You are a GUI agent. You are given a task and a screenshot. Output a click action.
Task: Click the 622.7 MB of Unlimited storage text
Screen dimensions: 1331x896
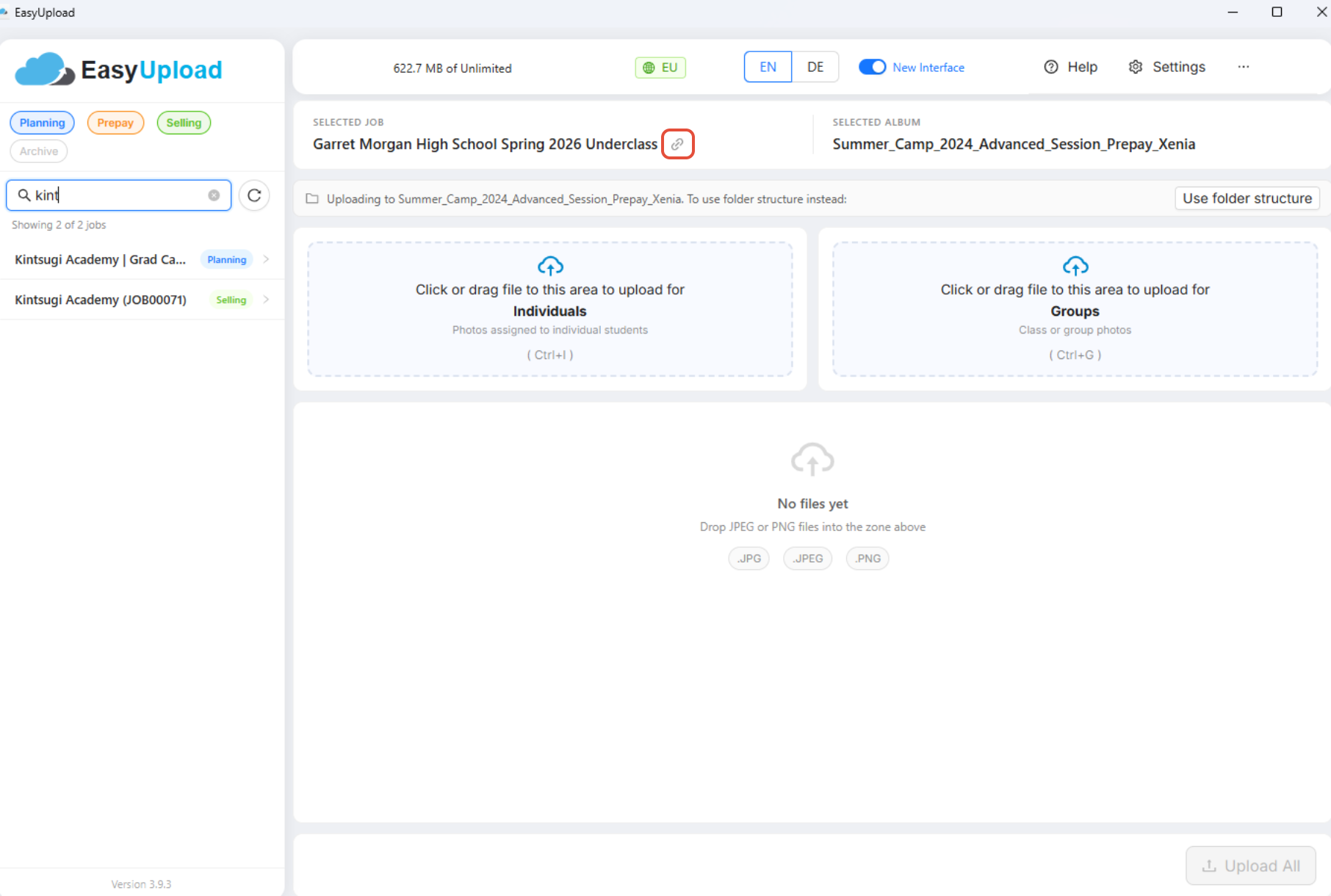pyautogui.click(x=452, y=68)
